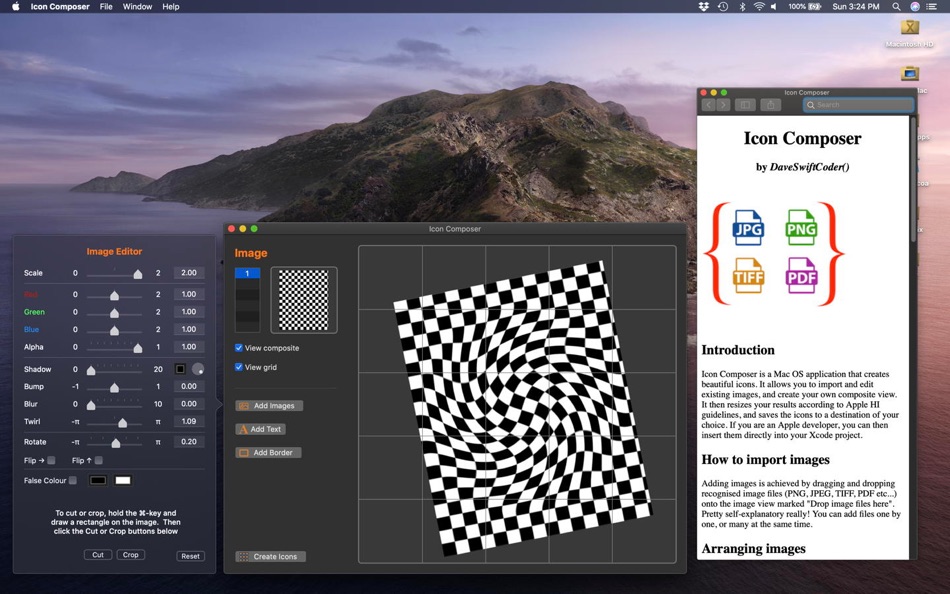Open the Wi-Fi status menu
The width and height of the screenshot is (950, 594).
[x=759, y=7]
